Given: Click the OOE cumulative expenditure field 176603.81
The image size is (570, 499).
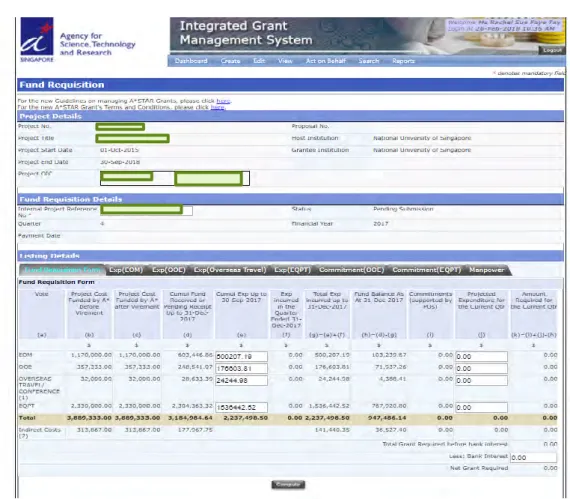Looking at the screenshot, I should pos(241,369).
